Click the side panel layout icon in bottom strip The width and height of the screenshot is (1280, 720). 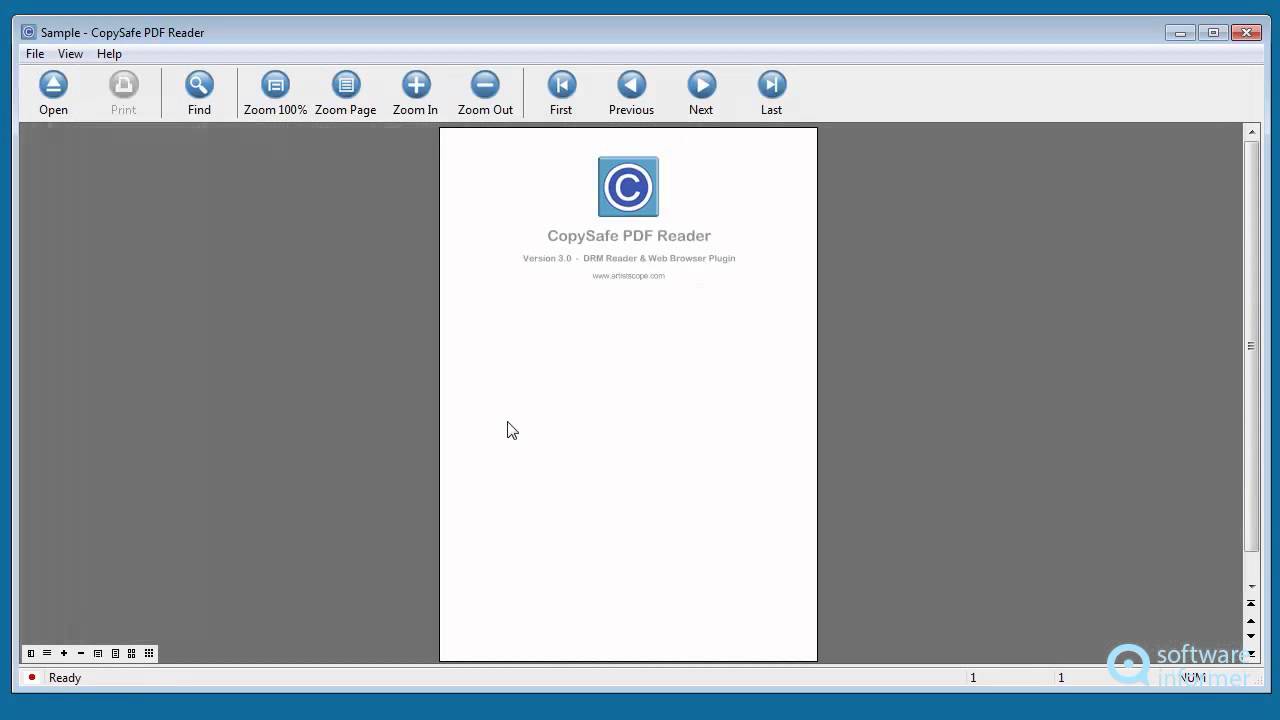(x=30, y=653)
